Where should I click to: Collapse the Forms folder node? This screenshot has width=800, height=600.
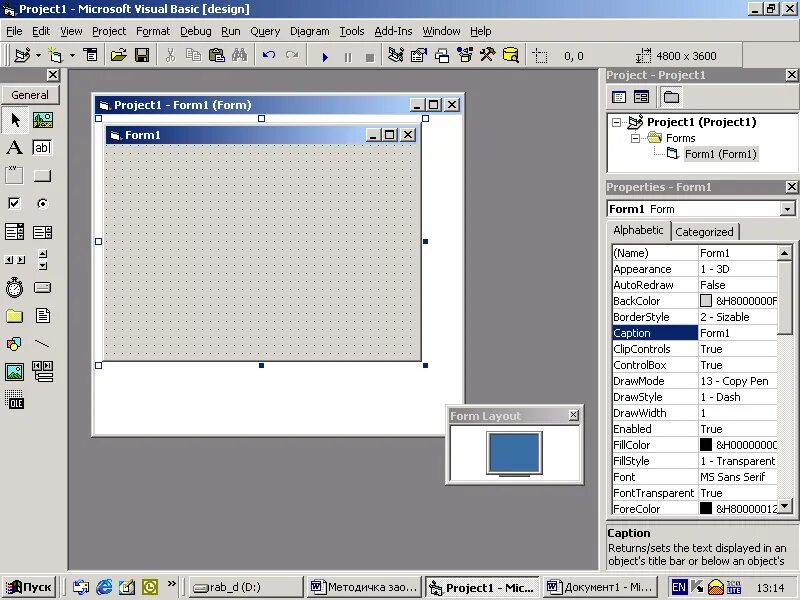635,138
